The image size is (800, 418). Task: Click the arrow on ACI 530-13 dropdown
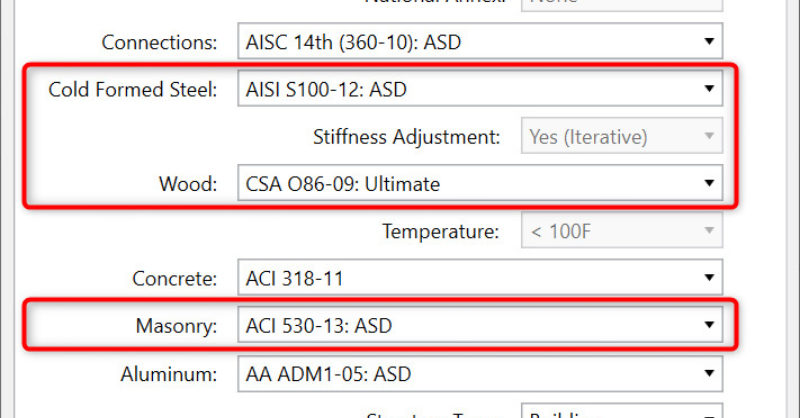pyautogui.click(x=708, y=325)
